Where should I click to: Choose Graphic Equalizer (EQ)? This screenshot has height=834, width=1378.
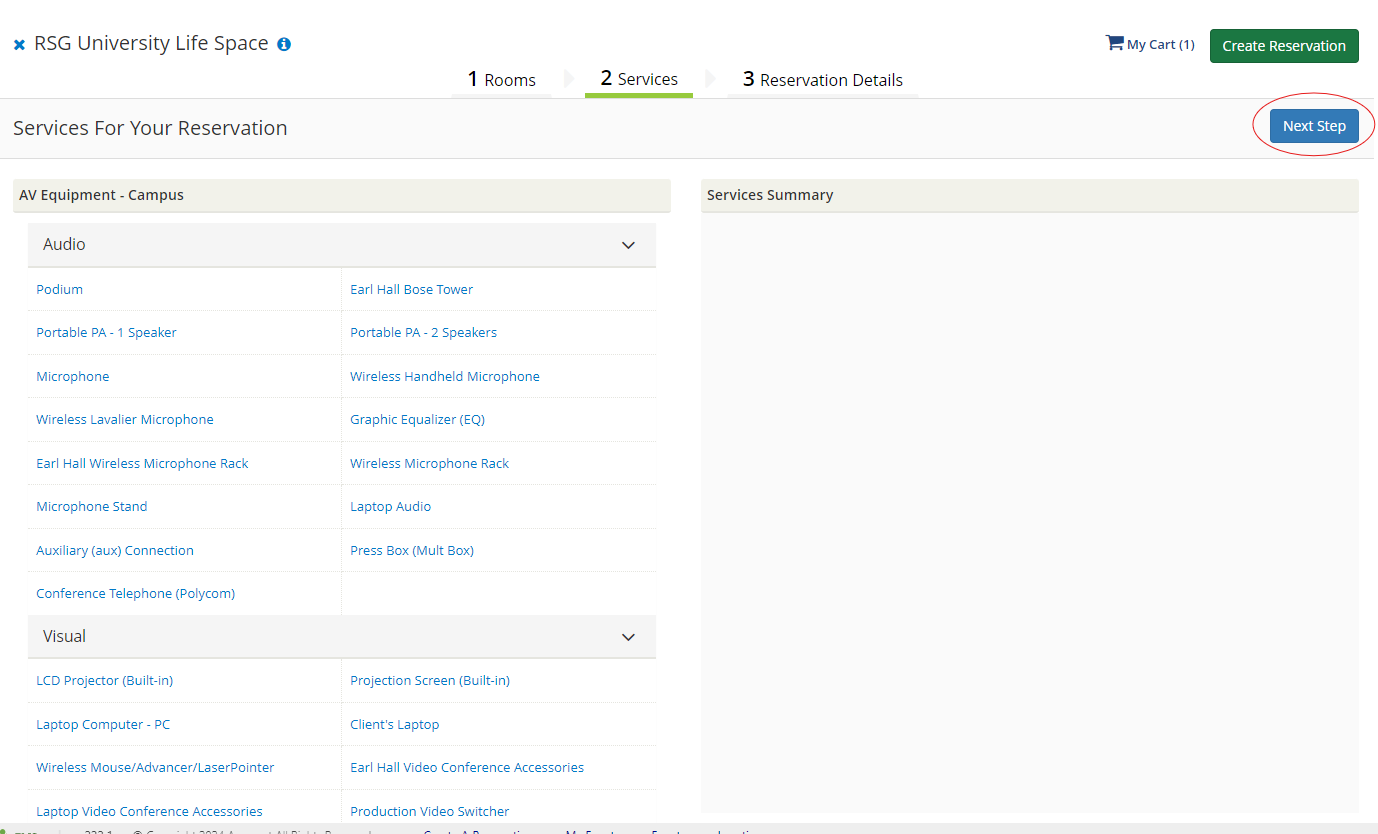417,419
